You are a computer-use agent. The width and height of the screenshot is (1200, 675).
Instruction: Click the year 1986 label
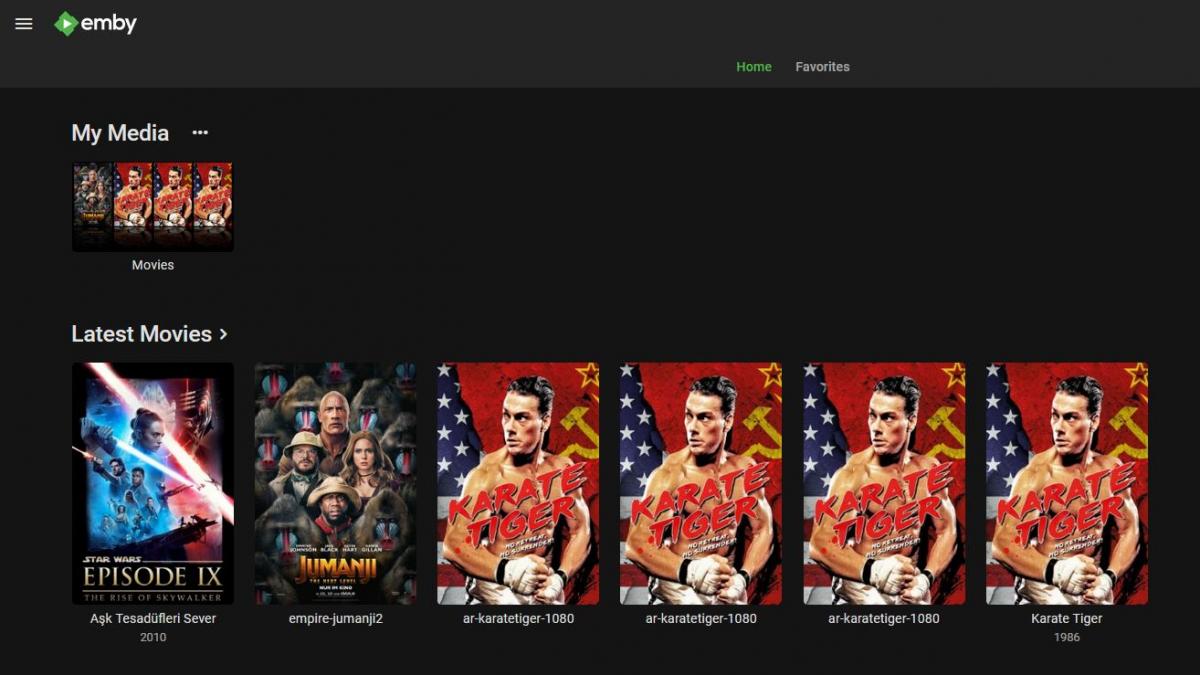pyautogui.click(x=1067, y=637)
